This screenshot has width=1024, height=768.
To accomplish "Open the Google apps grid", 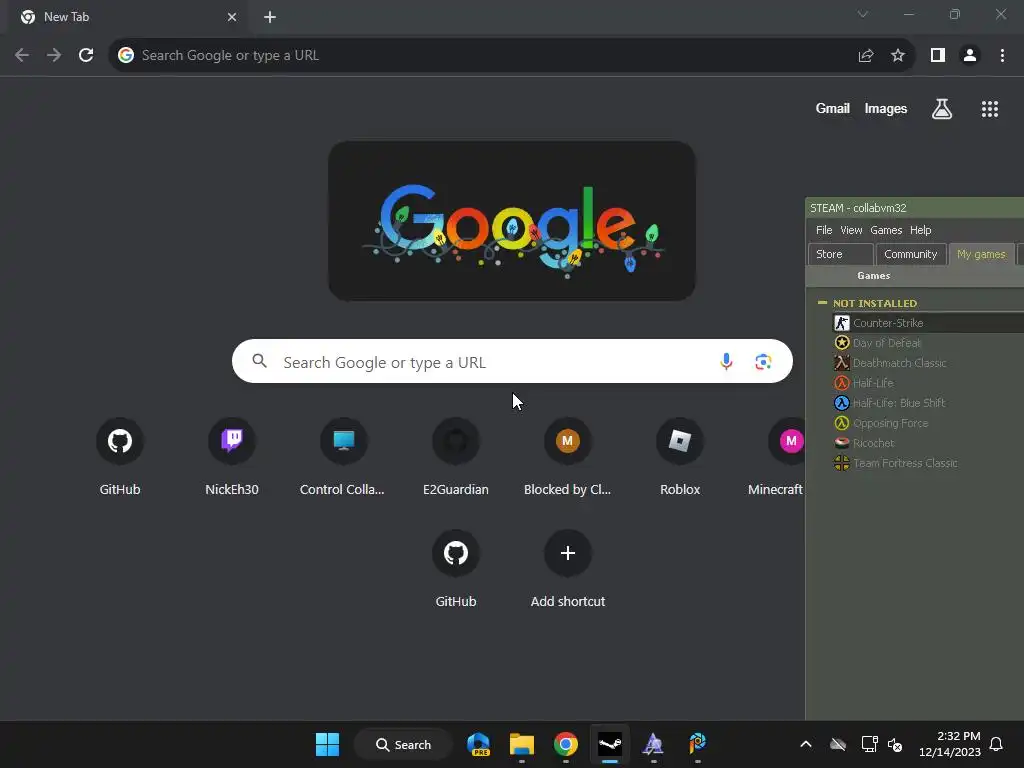I will [x=990, y=109].
